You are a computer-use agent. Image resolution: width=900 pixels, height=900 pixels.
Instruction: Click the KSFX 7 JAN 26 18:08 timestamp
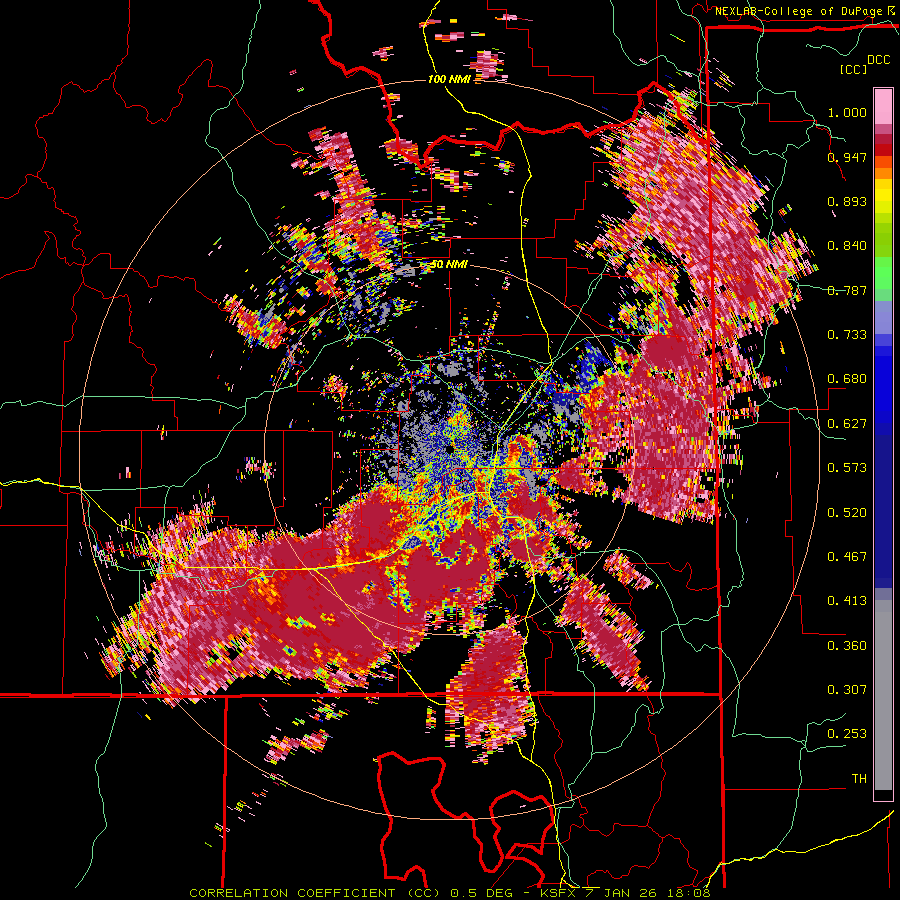[625, 893]
